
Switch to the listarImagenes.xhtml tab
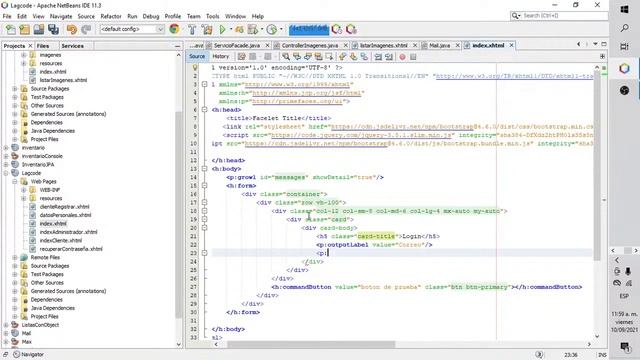point(384,45)
